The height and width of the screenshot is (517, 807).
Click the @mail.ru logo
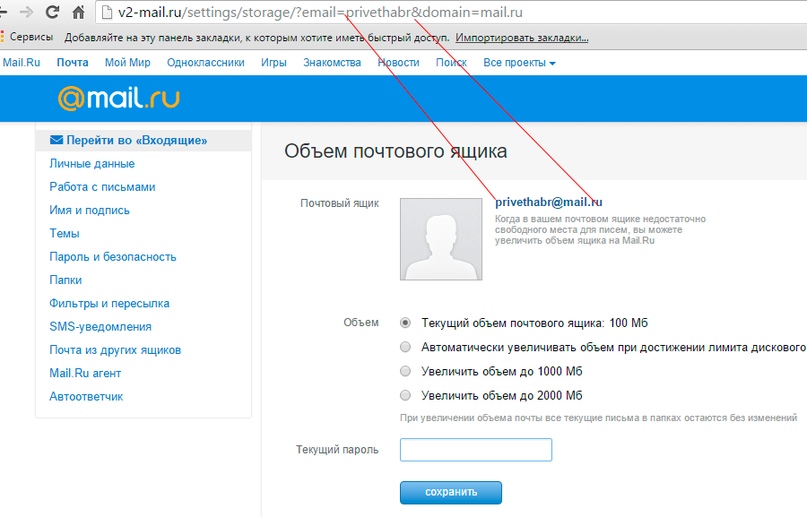[x=119, y=98]
